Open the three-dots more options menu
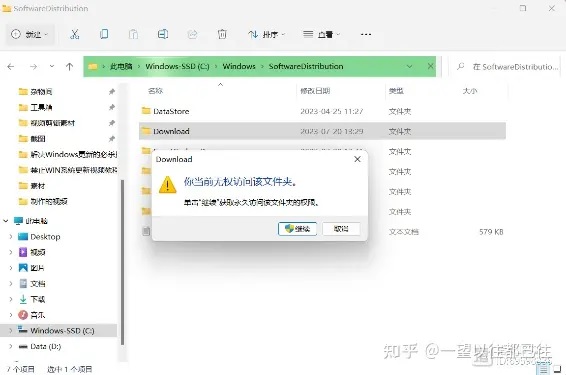Screen dimensions: 566x375 point(366,34)
